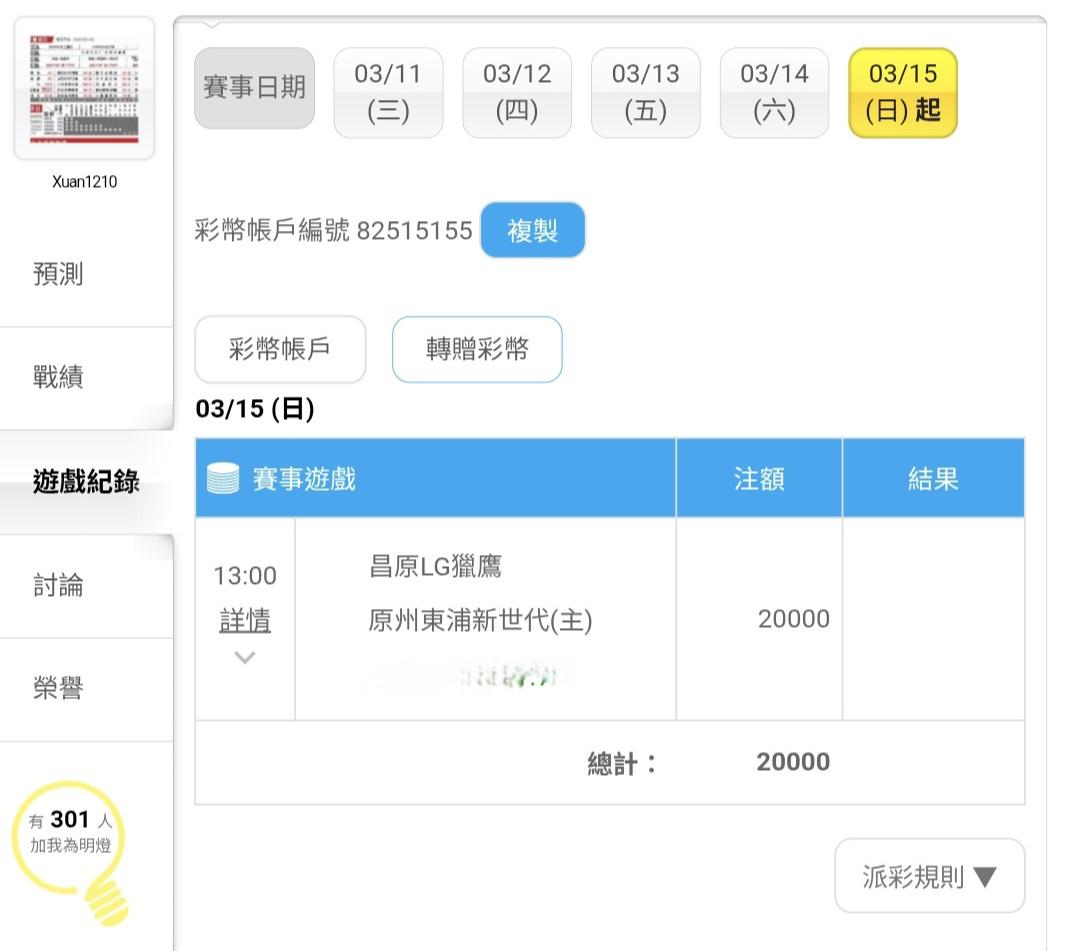Select the highlighted 03/15 (日) date
This screenshot has height=951, width=1080.
[902, 92]
